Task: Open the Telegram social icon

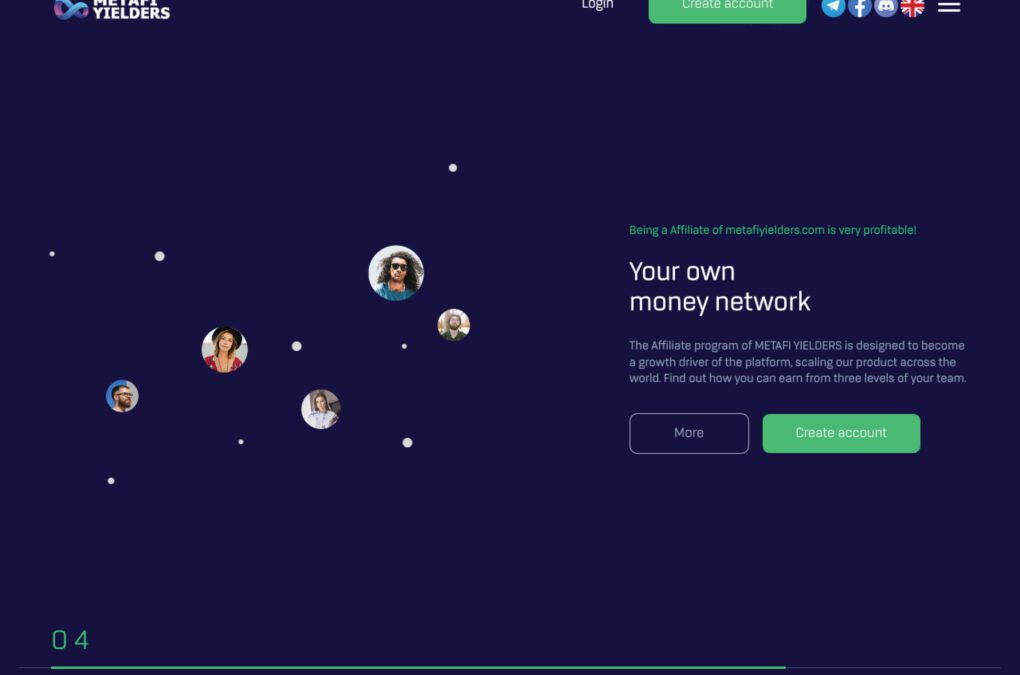Action: 833,7
